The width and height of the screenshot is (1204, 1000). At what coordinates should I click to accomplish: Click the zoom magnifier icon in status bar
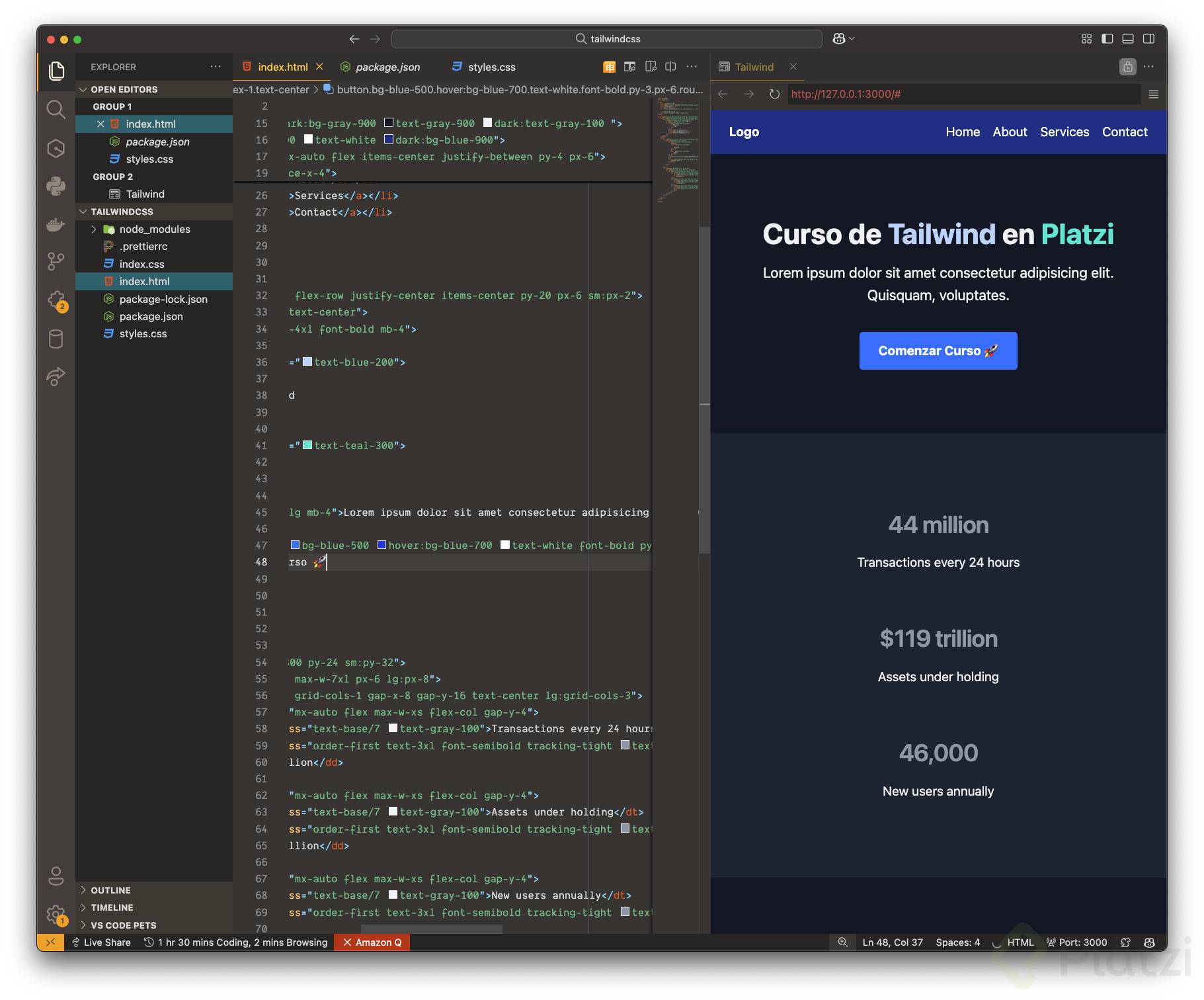coord(842,942)
